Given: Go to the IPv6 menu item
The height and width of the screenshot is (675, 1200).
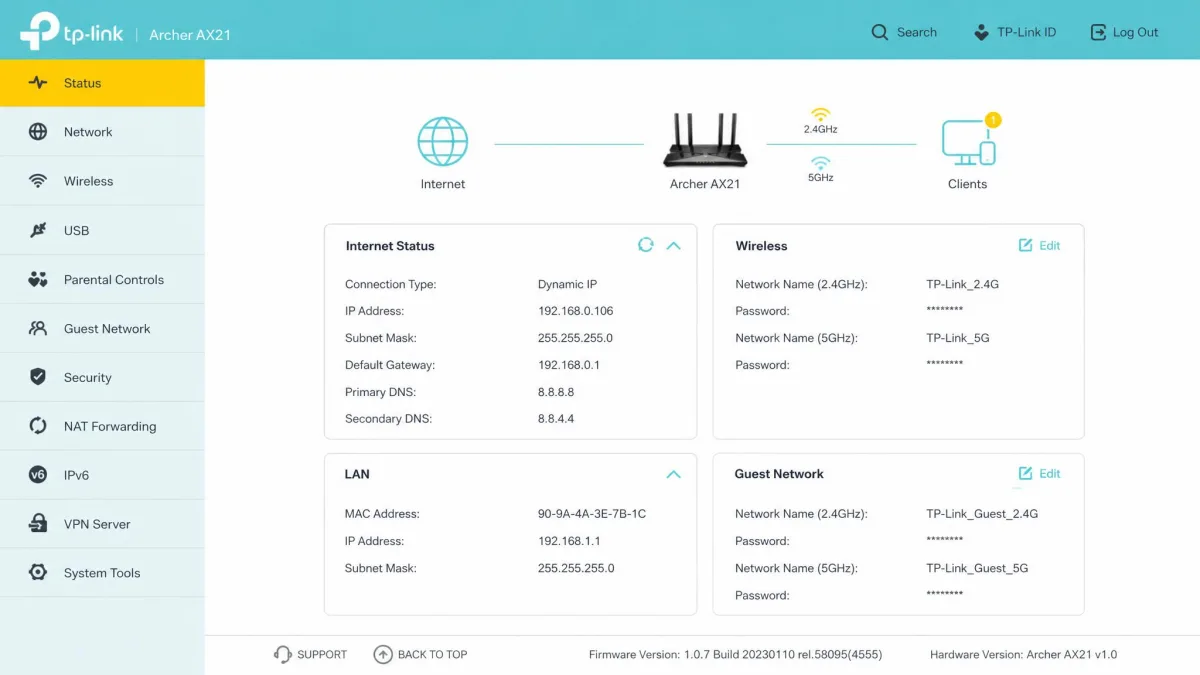Looking at the screenshot, I should point(102,475).
